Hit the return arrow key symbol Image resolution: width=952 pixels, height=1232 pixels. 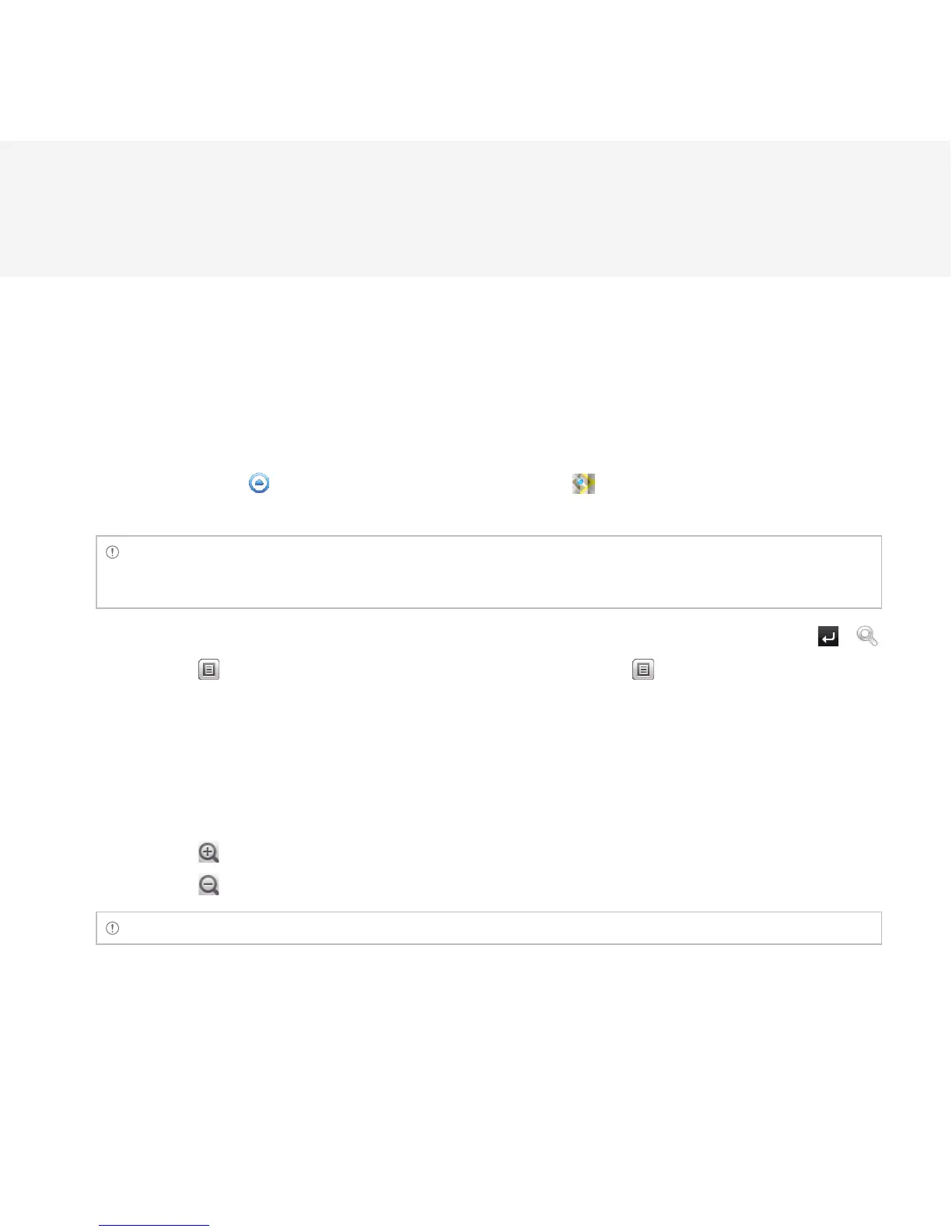(828, 637)
